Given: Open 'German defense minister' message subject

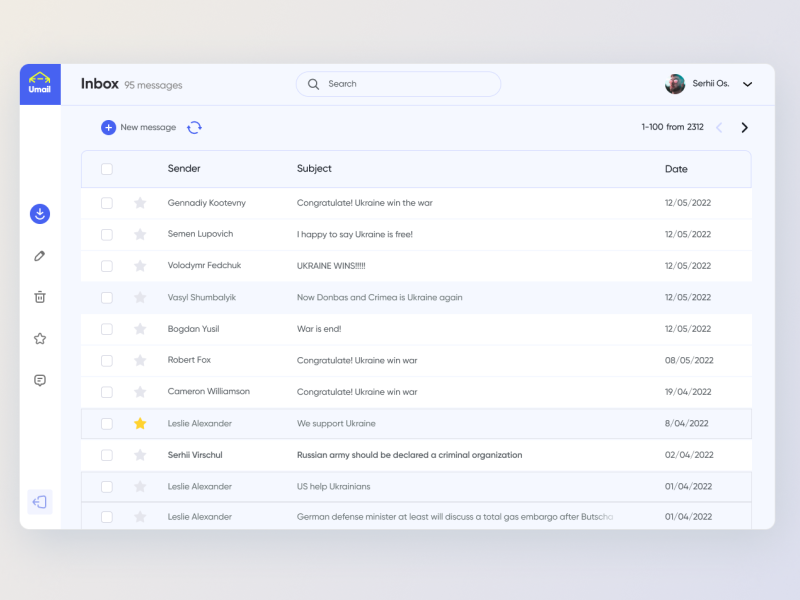Looking at the screenshot, I should tap(455, 517).
